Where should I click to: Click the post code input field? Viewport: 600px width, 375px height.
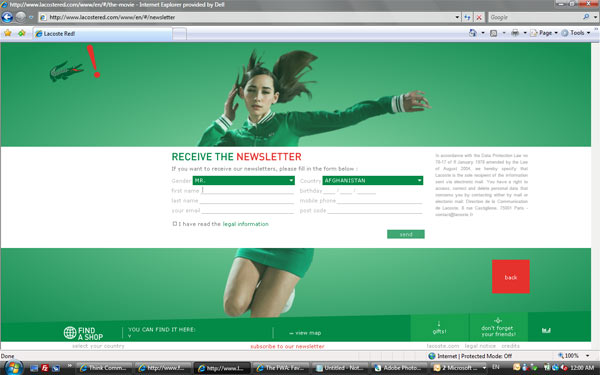click(375, 210)
